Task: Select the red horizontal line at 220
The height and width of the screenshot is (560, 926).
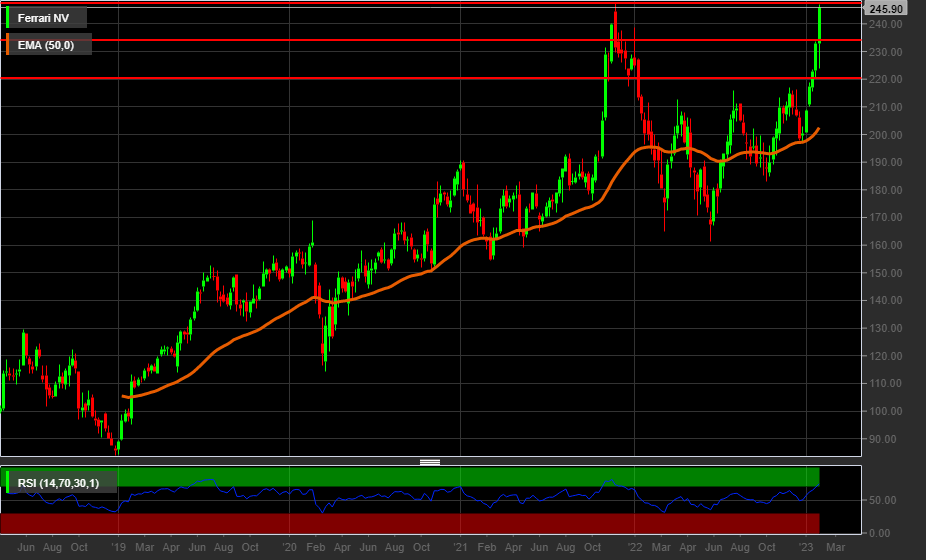Action: (431, 78)
